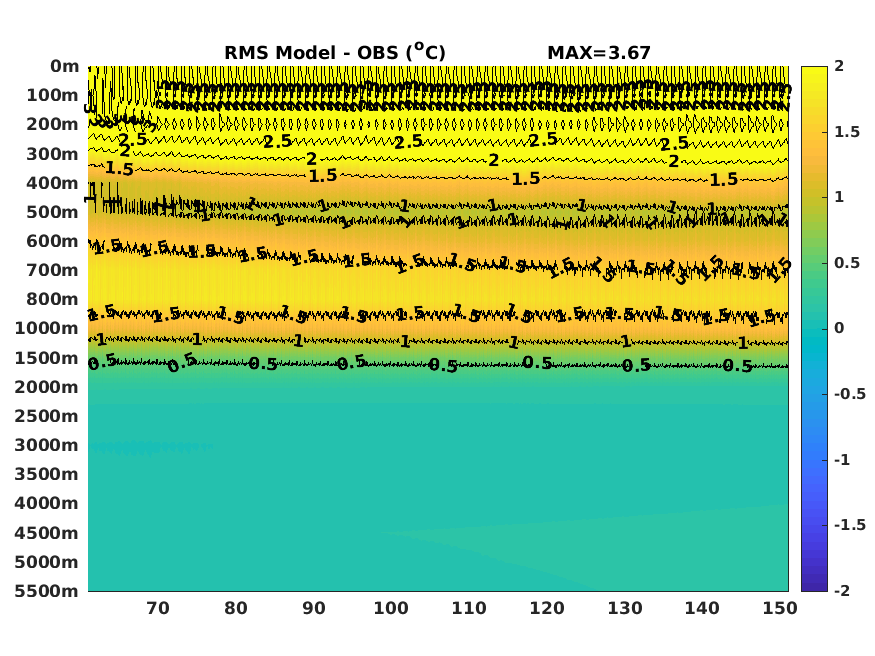Click the '600m' depth axis label

point(52,242)
